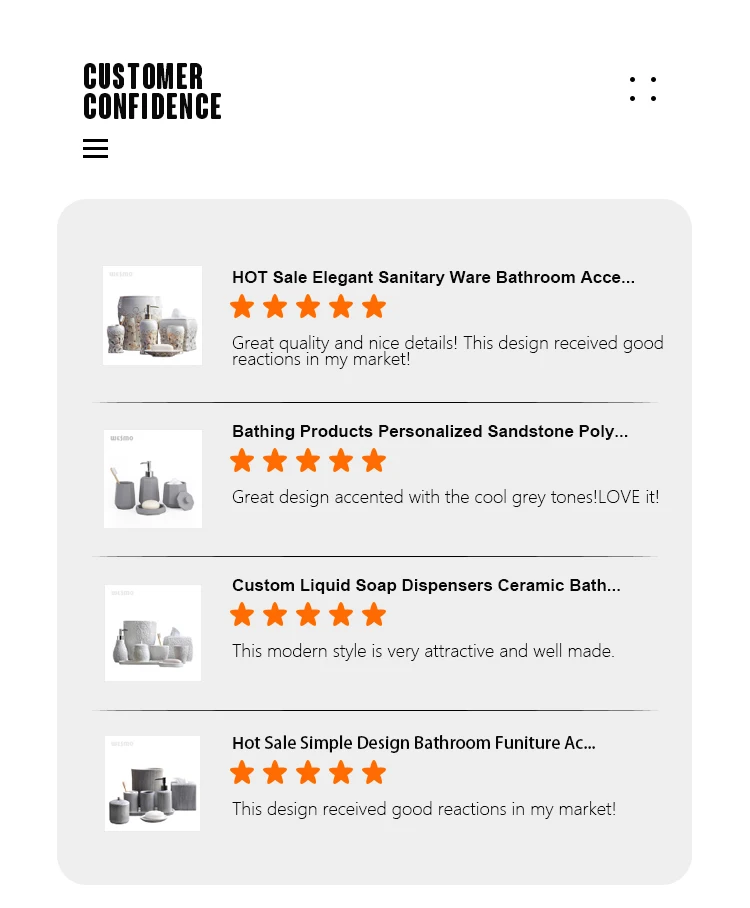Viewport: 750px width, 908px height.
Task: Click review text 'Great quality and nice details'
Action: (447, 350)
